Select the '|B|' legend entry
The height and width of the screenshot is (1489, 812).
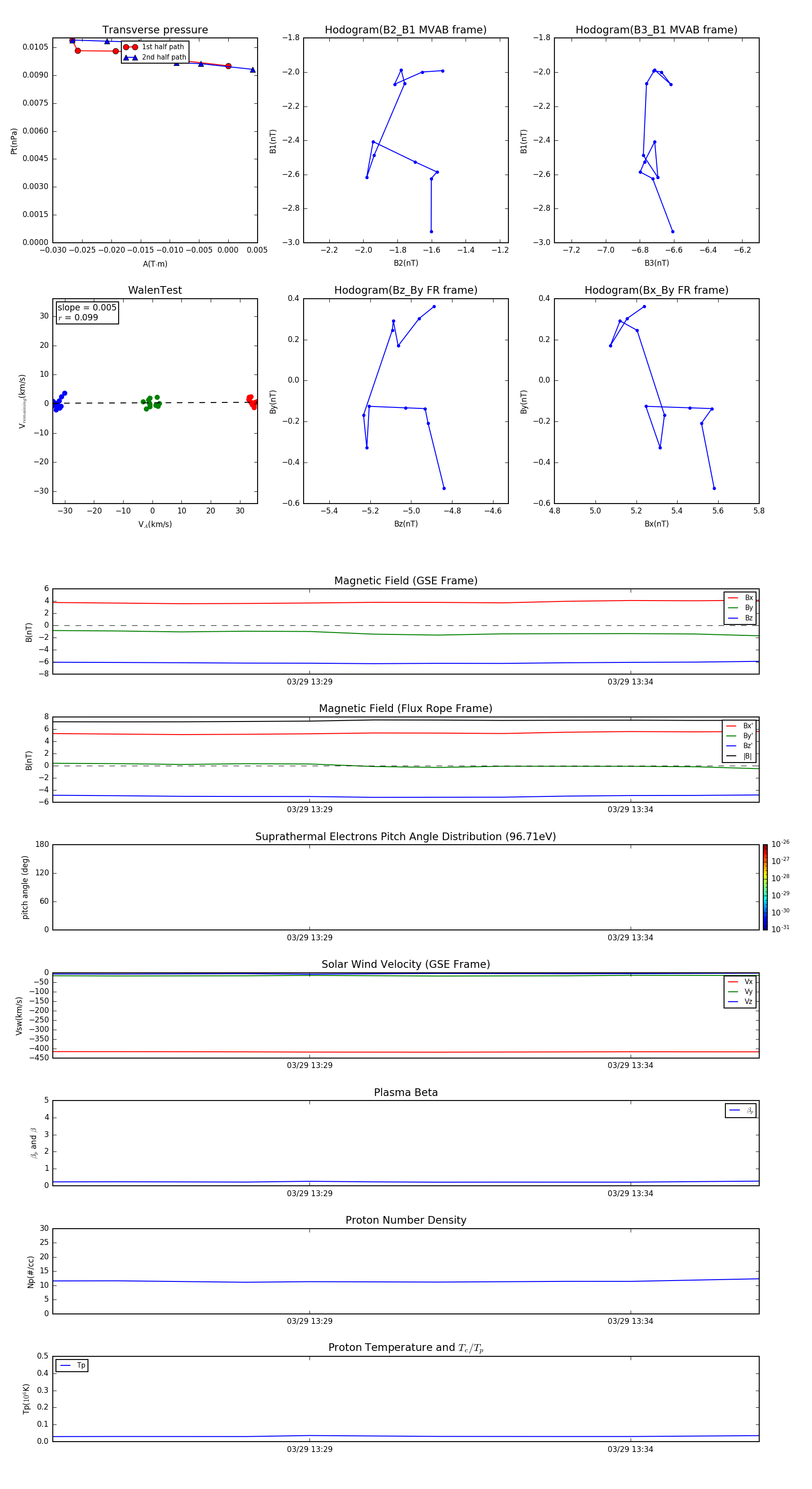click(x=739, y=756)
